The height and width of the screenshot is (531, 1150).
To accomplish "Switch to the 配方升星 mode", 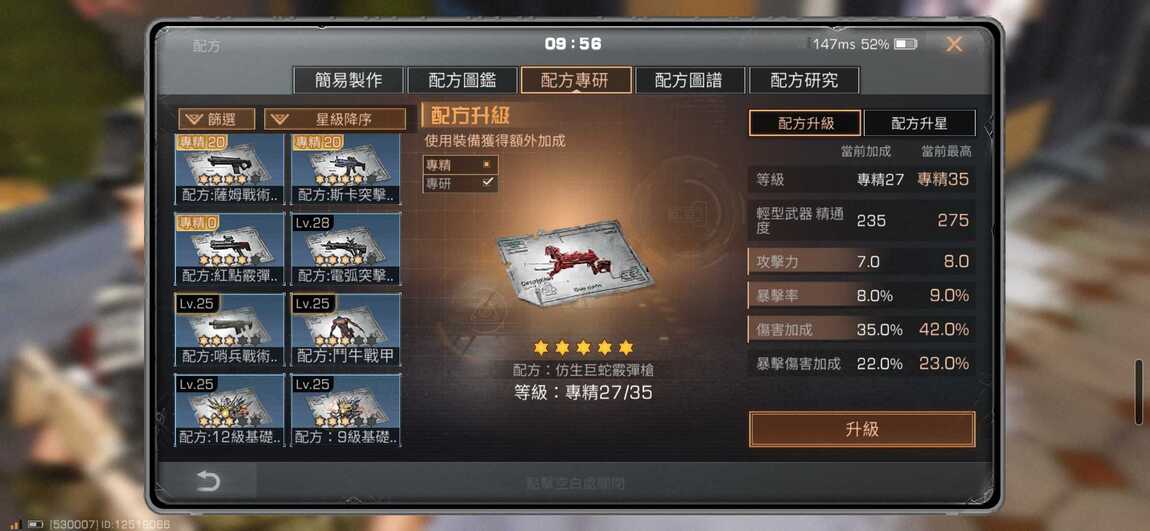I will click(x=920, y=123).
